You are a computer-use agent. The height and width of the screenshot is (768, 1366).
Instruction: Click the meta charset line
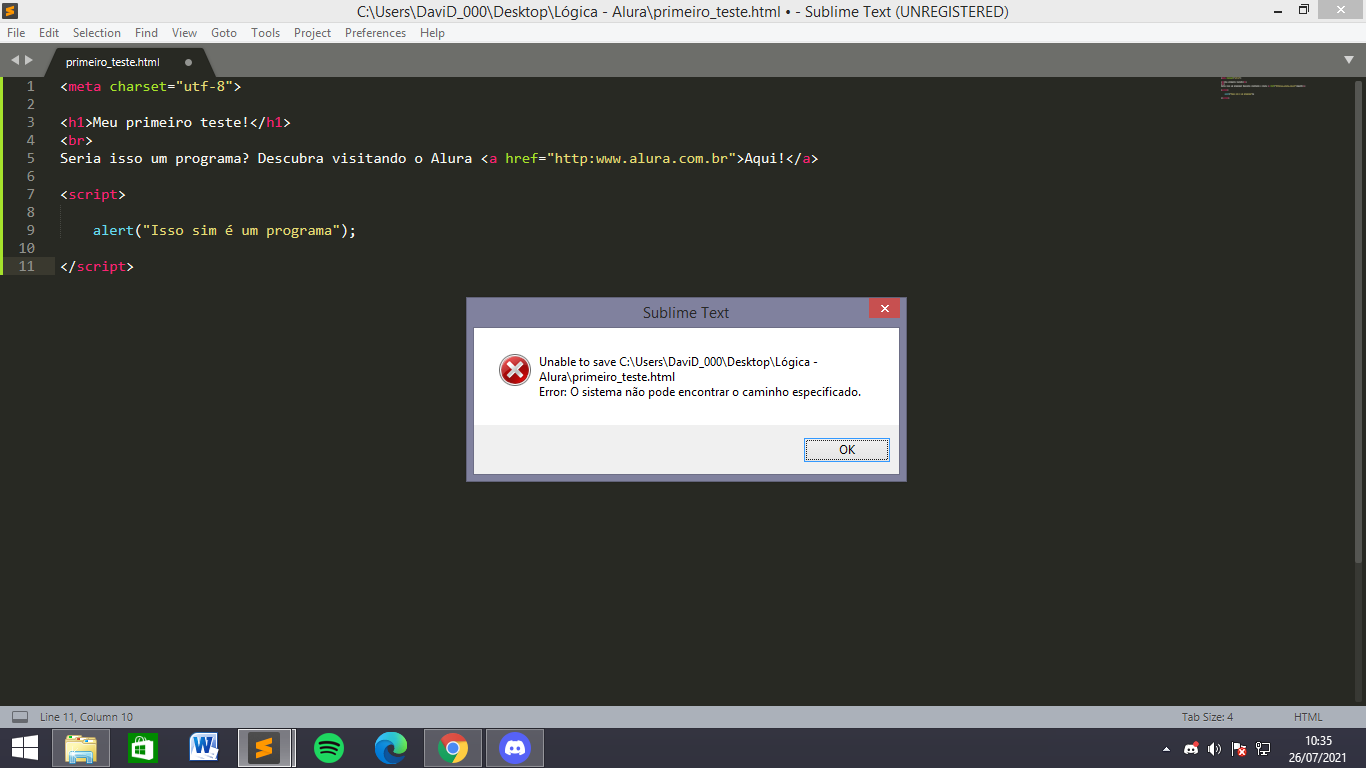tap(151, 86)
